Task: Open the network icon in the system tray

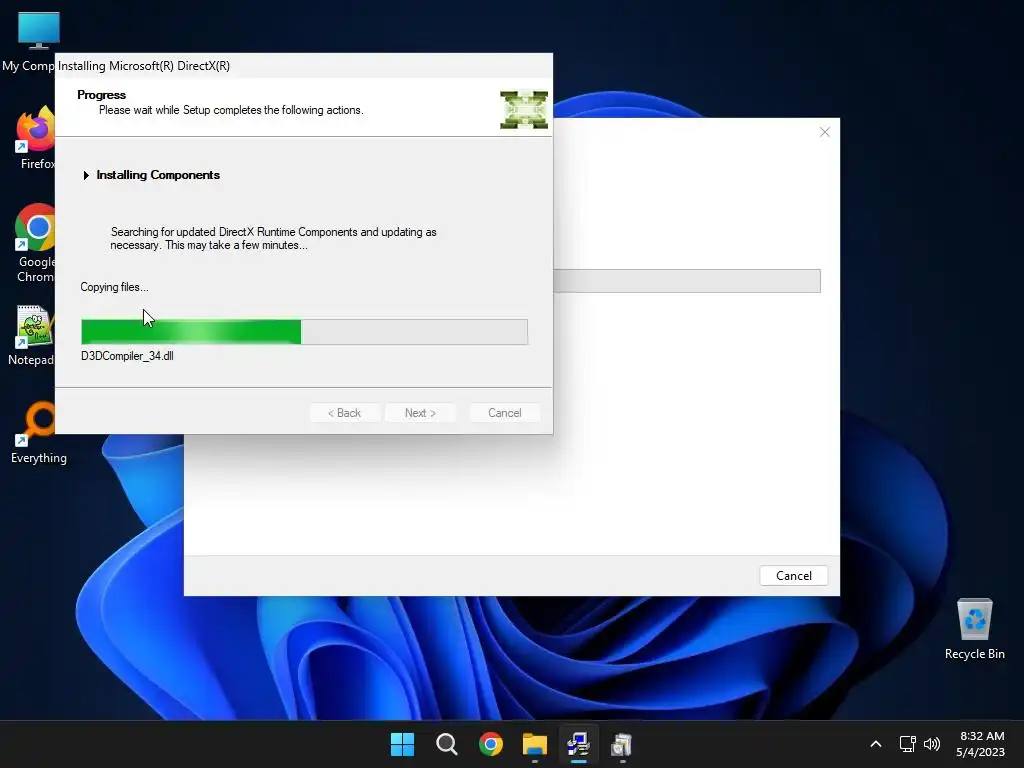Action: click(x=907, y=744)
